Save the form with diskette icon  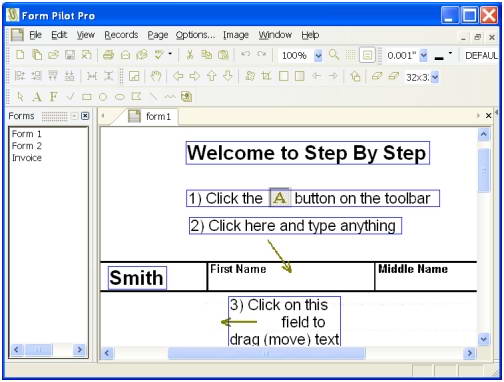70,55
